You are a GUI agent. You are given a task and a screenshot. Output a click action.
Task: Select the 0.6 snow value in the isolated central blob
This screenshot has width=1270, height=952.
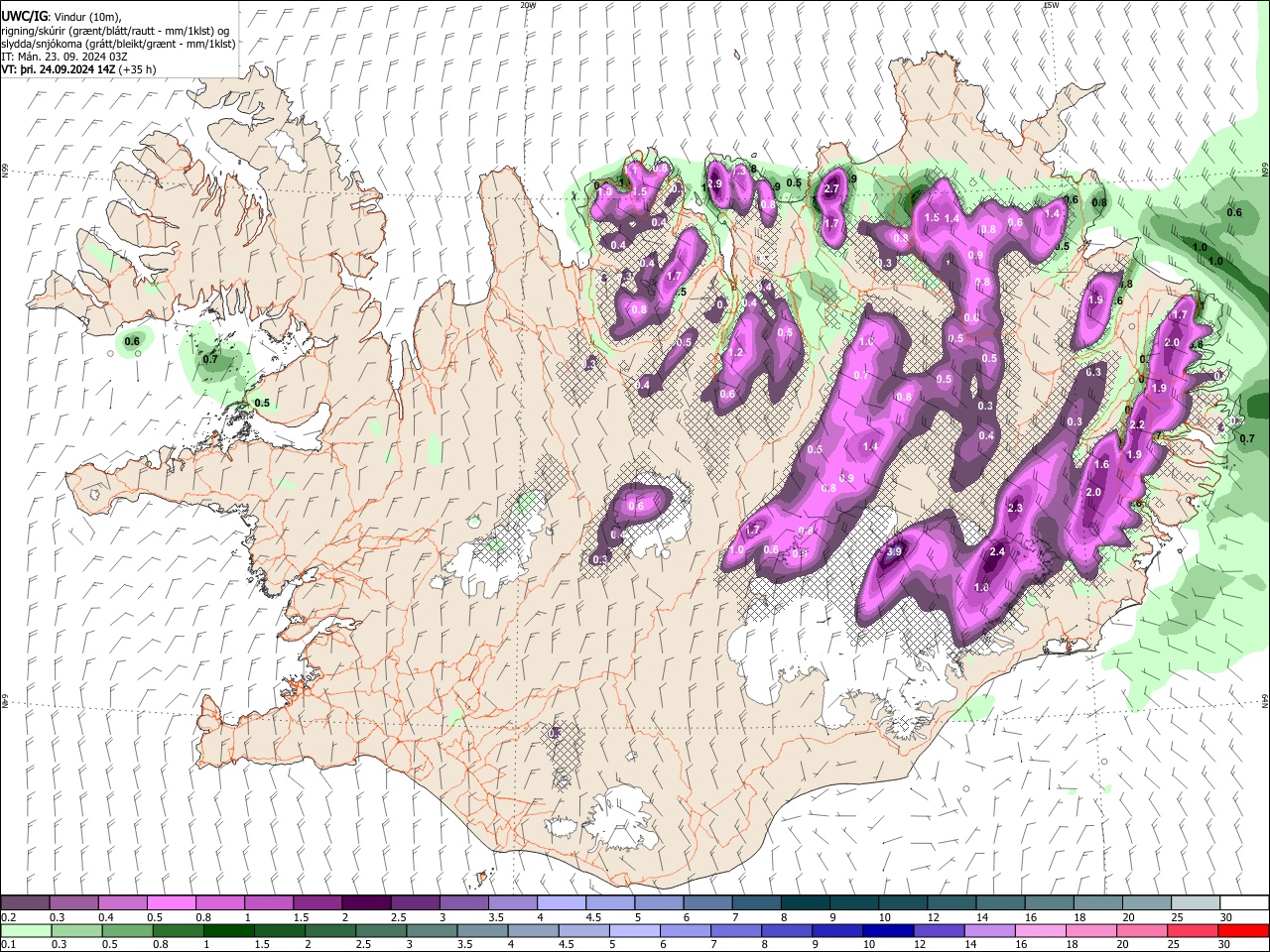point(636,506)
